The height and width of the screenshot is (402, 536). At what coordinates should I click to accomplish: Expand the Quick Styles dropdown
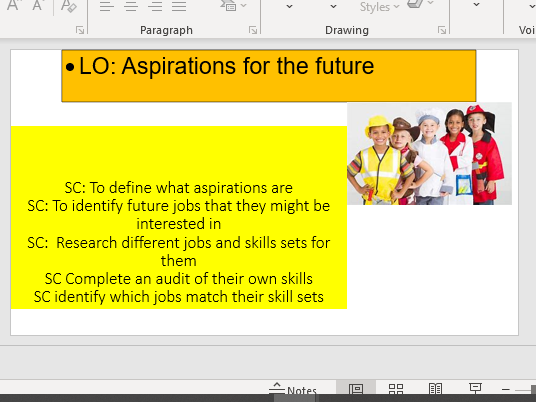(x=379, y=6)
